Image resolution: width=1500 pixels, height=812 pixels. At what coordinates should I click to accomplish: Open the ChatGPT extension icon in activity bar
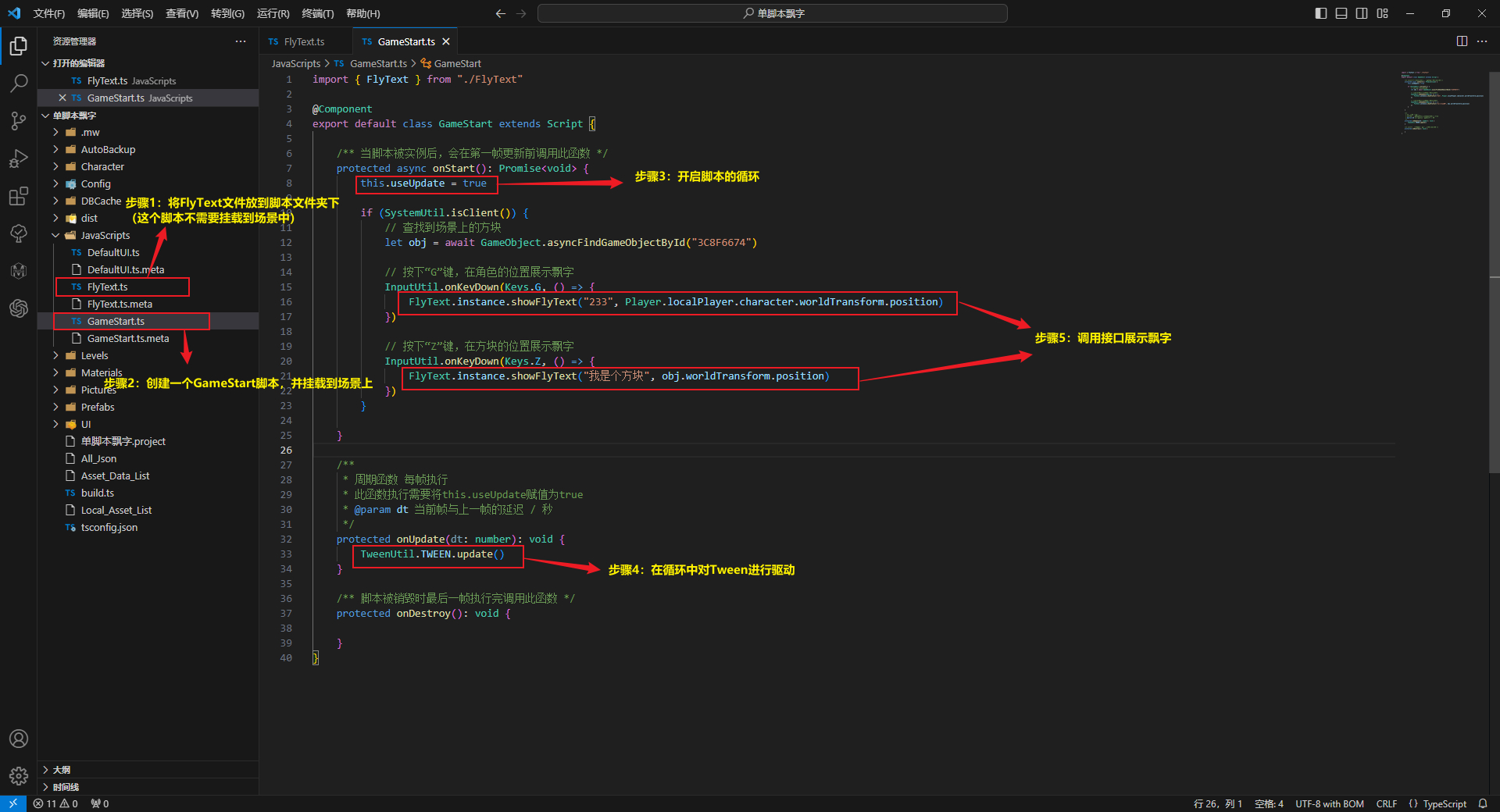click(x=19, y=308)
